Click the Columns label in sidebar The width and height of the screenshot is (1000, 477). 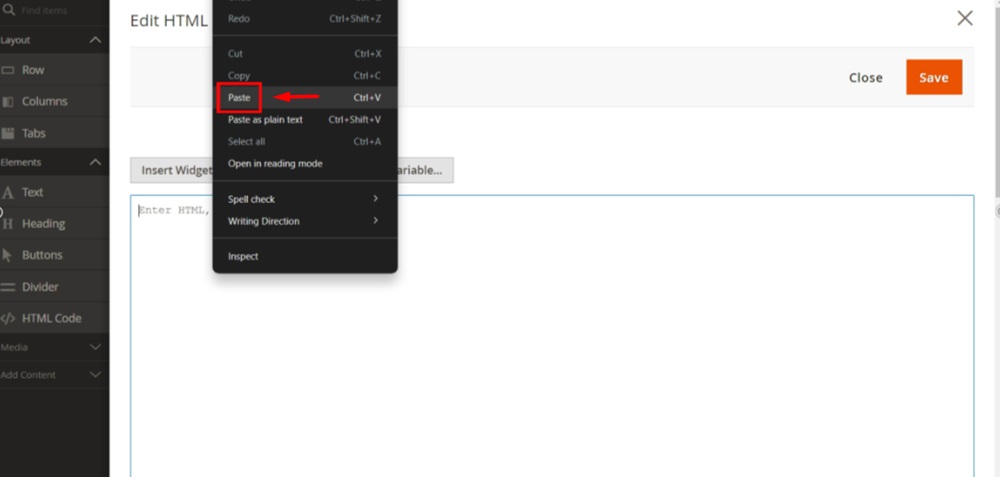pos(45,101)
